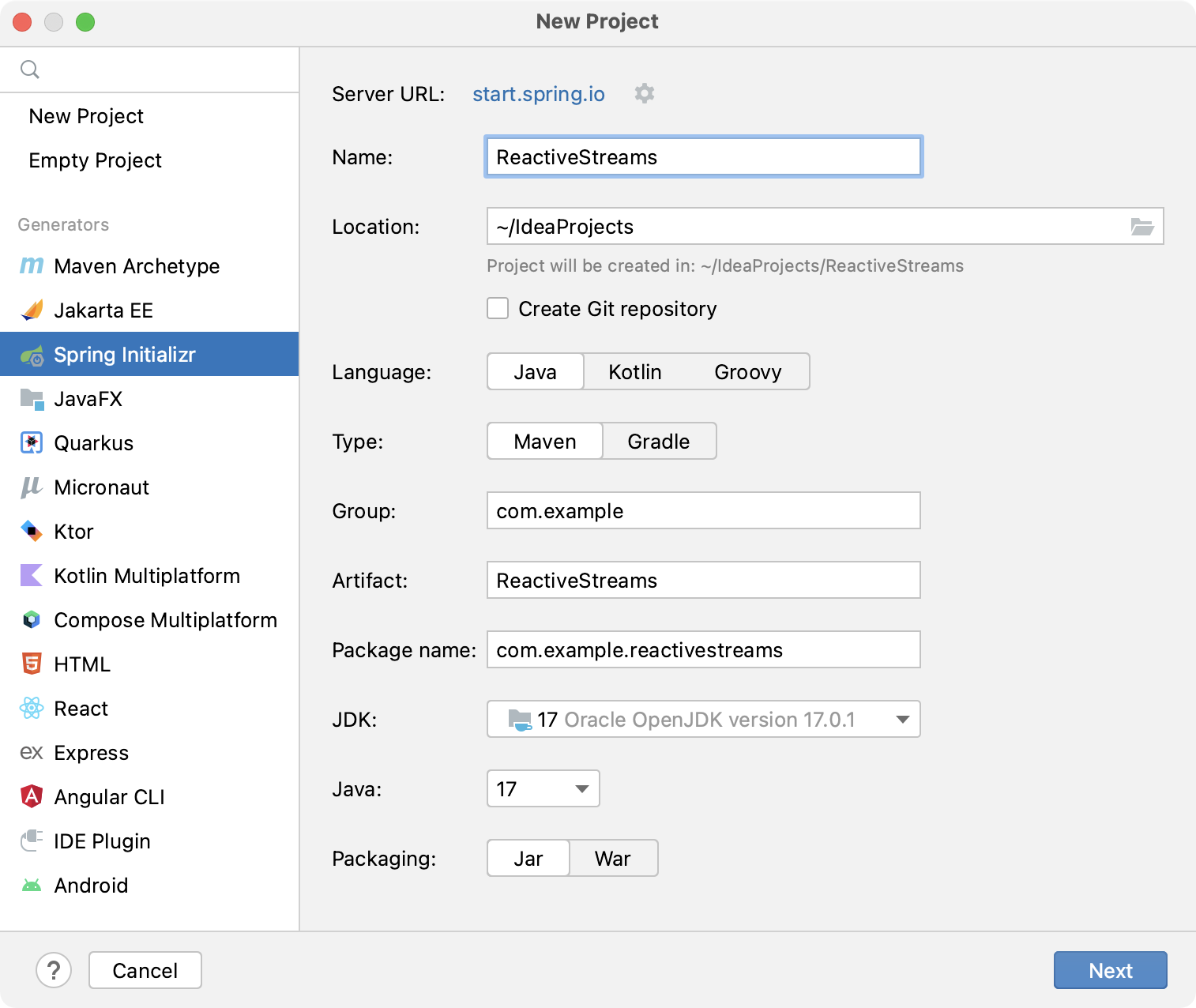1196x1008 pixels.
Task: Click the green zoom window button
Action: pyautogui.click(x=85, y=22)
